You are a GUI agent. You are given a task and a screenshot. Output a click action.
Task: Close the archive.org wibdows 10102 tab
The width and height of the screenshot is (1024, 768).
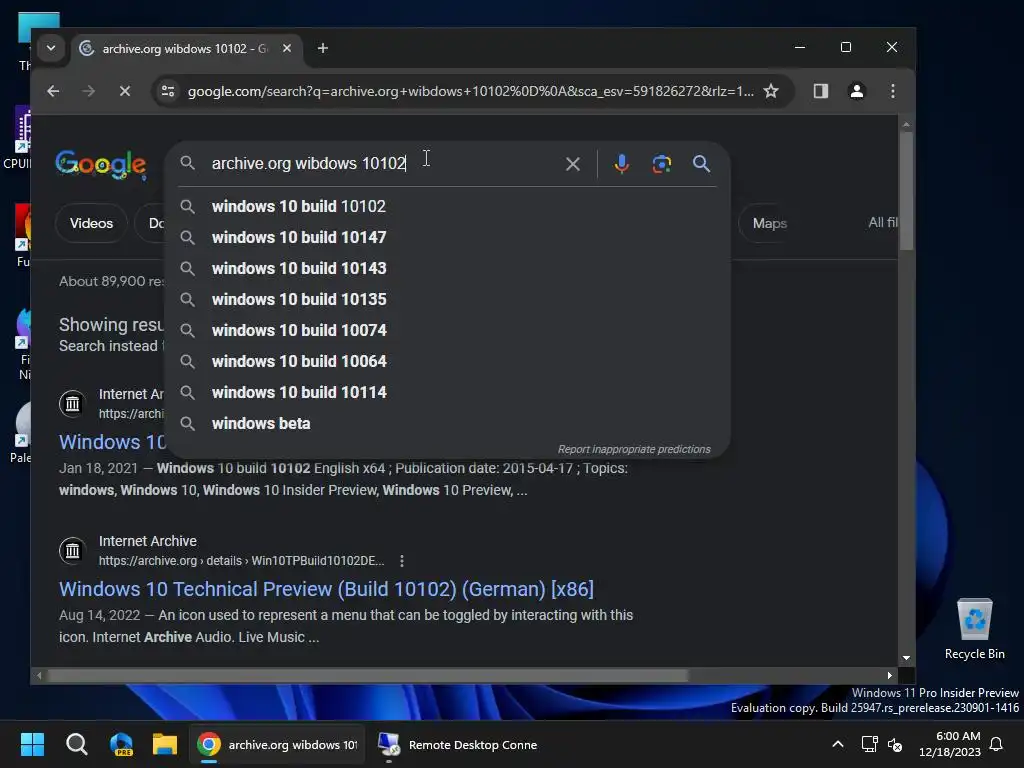click(287, 48)
